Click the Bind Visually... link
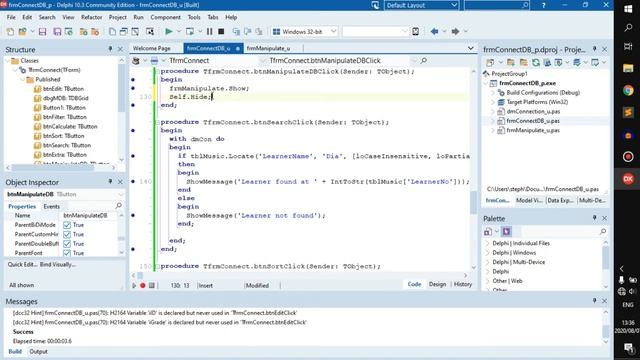 coord(58,264)
